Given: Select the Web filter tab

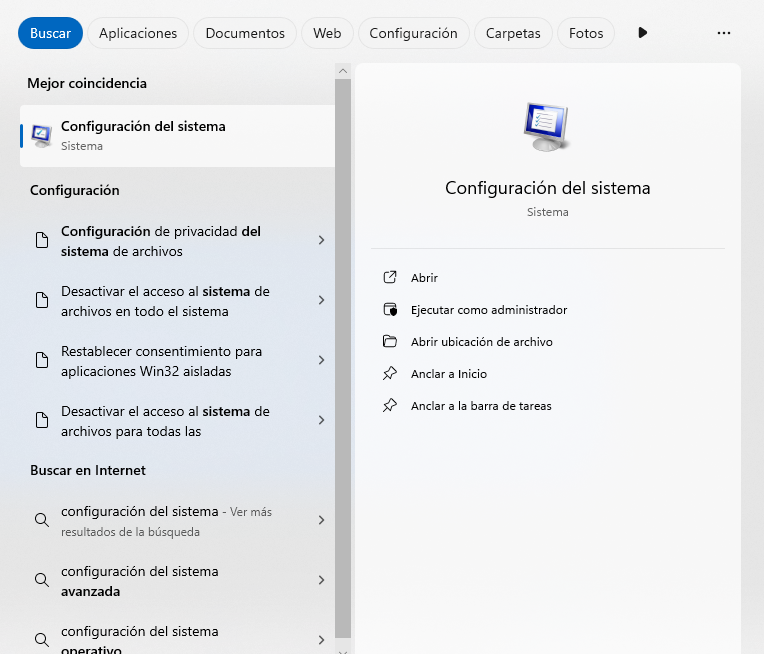Looking at the screenshot, I should point(327,33).
